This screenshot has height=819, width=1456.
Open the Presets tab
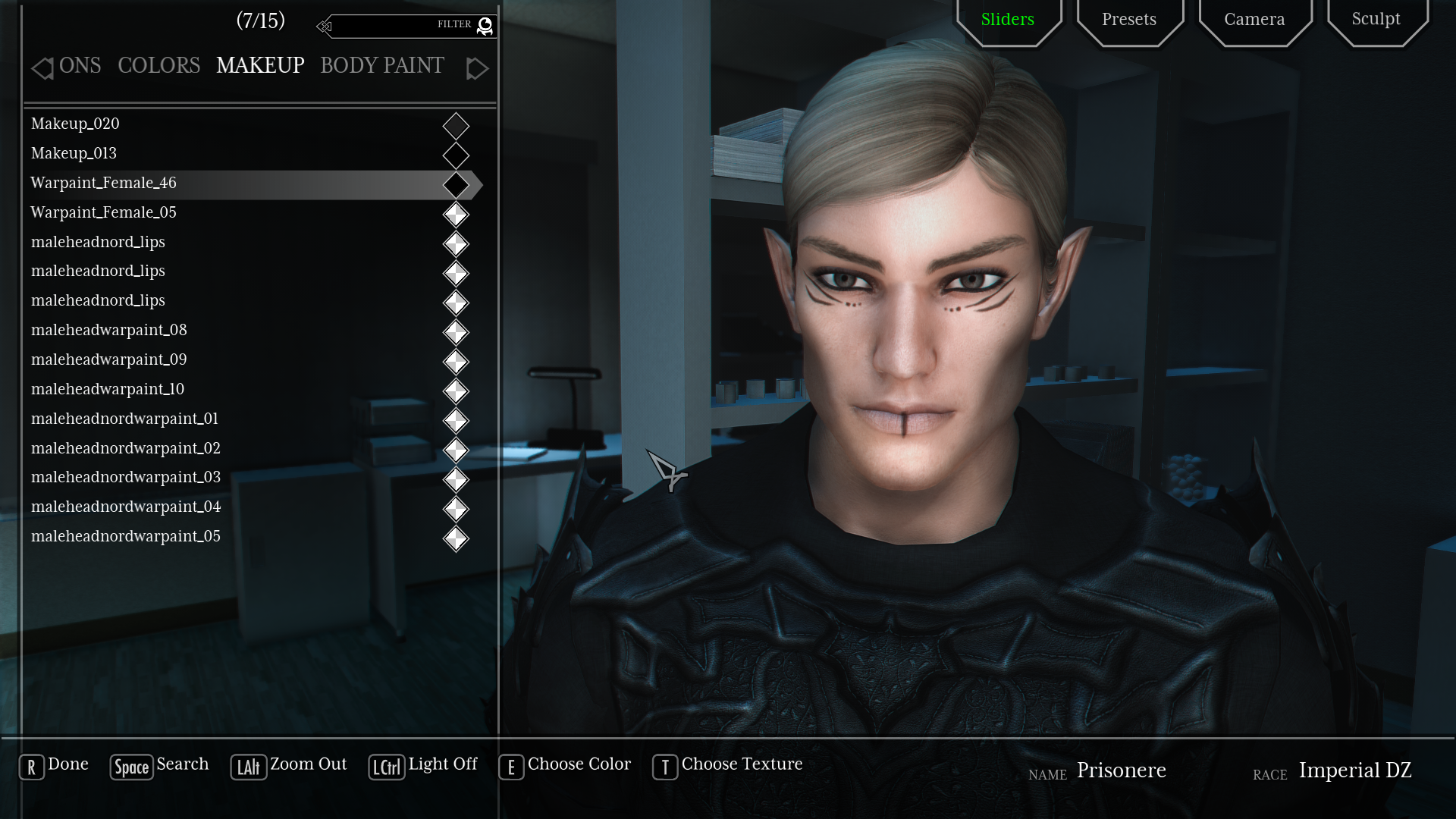[1129, 20]
